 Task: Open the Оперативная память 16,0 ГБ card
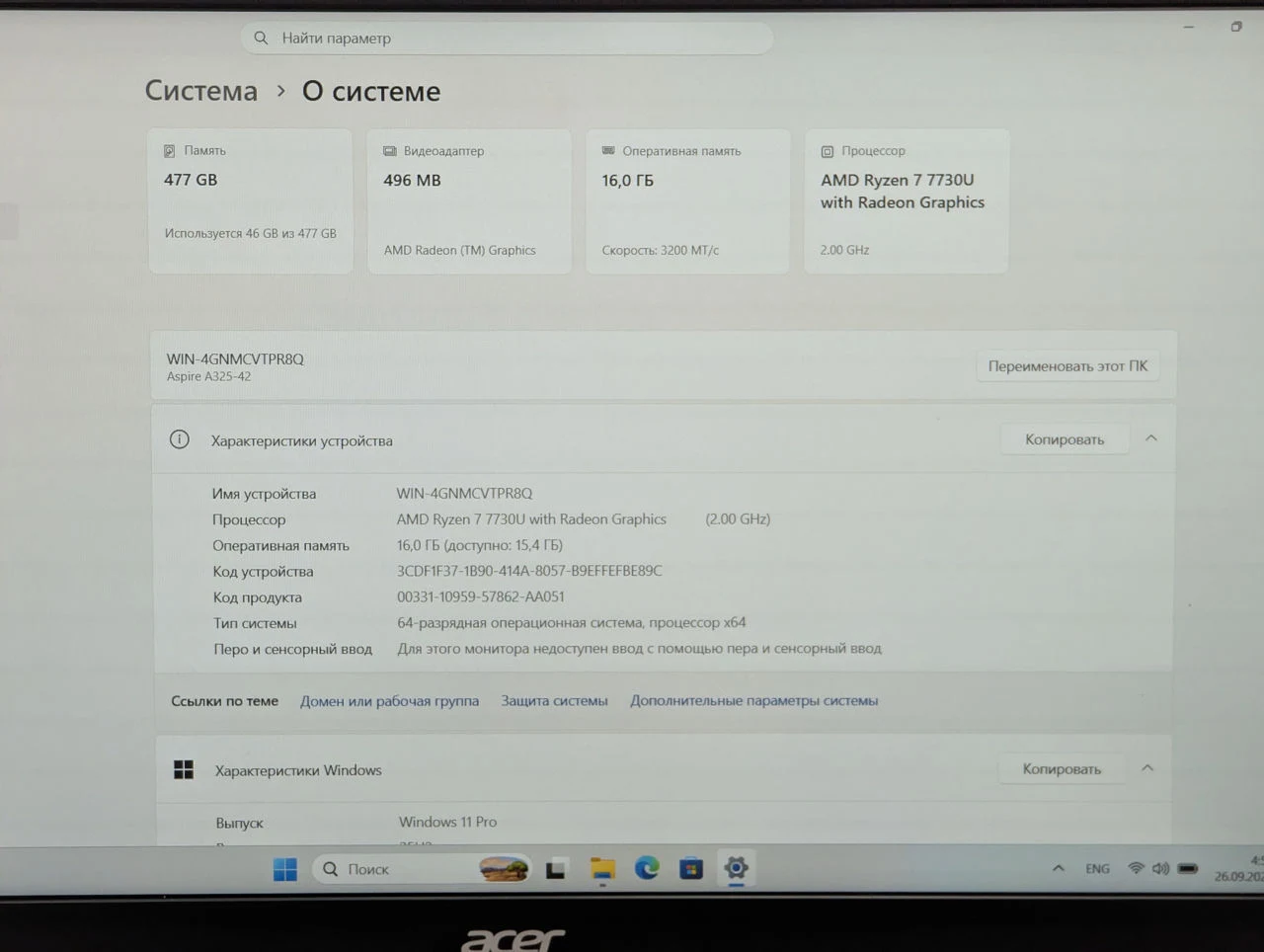click(x=687, y=201)
